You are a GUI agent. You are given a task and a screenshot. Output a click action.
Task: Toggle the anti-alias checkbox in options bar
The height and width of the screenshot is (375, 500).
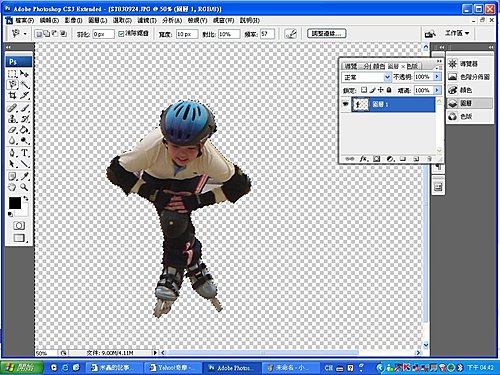click(x=121, y=34)
